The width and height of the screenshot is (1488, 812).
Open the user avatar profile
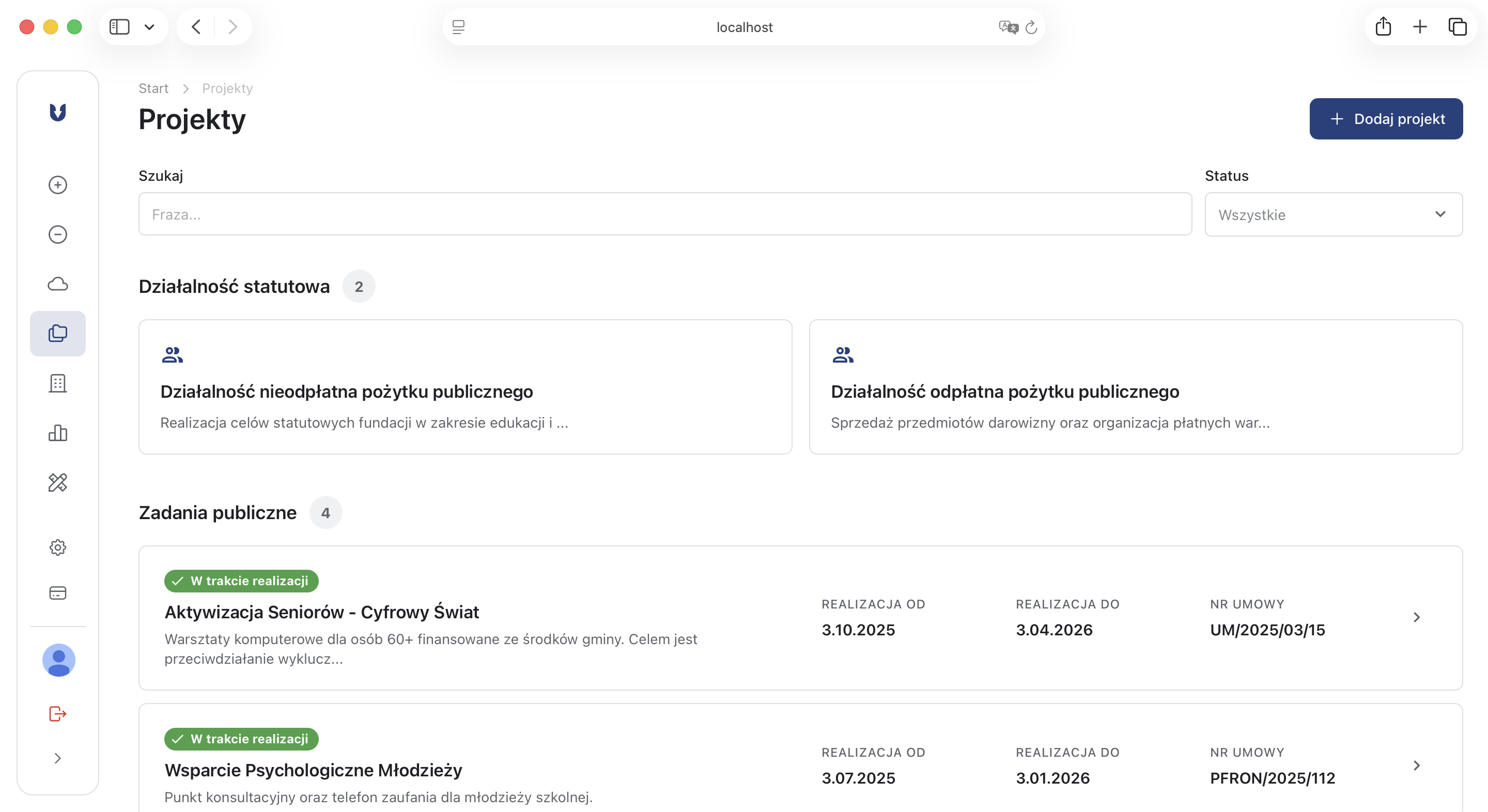(x=59, y=660)
